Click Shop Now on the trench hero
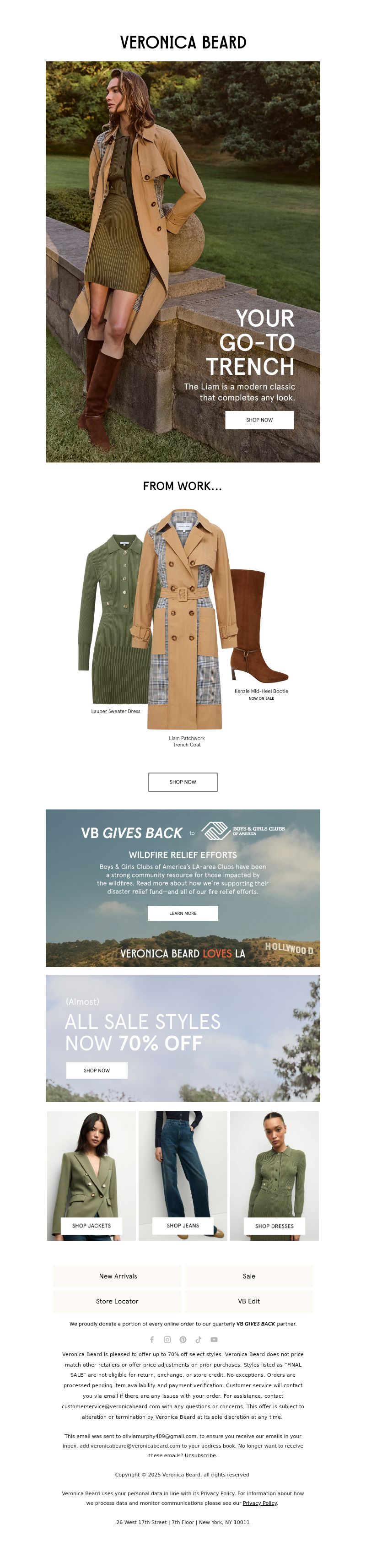This screenshot has width=366, height=1568. pos(259,420)
